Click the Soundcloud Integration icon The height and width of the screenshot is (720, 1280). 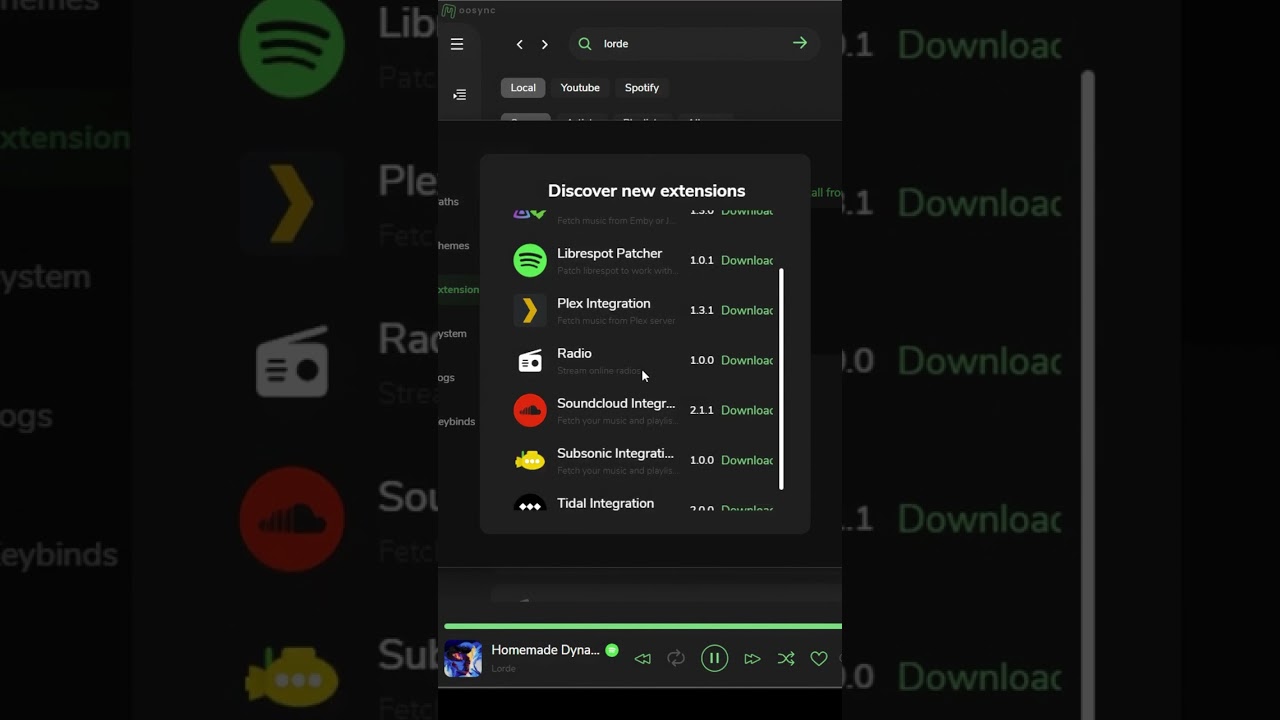530,410
